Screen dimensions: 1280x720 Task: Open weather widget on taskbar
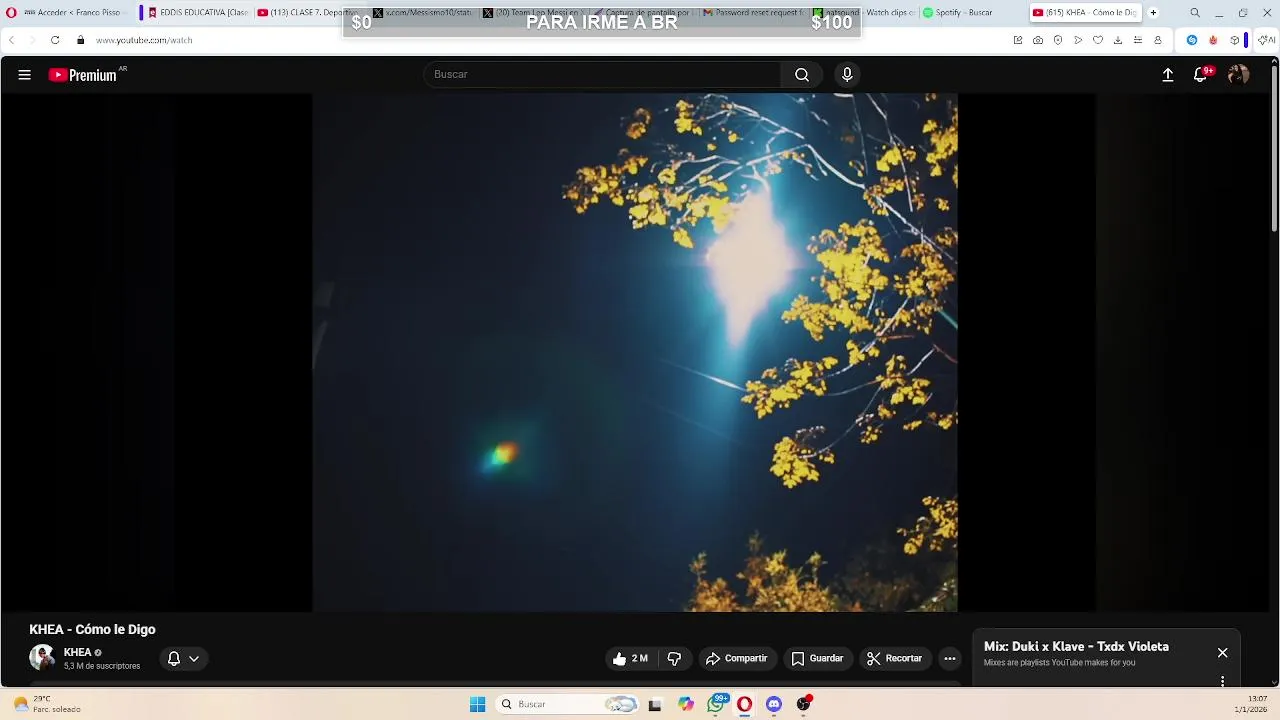pos(48,704)
